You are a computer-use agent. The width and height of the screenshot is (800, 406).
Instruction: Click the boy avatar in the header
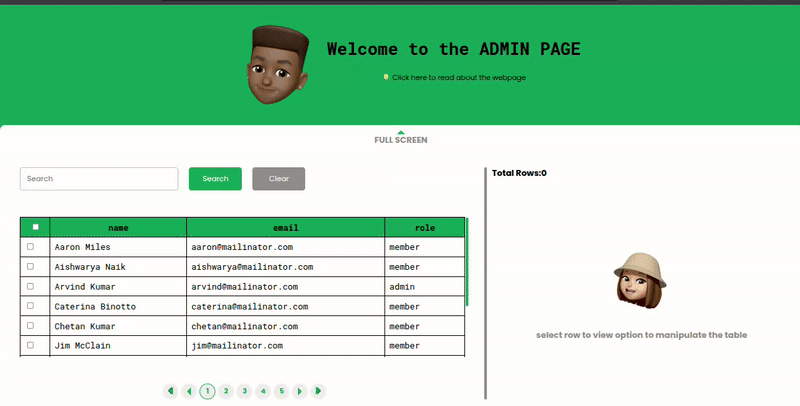pos(278,65)
